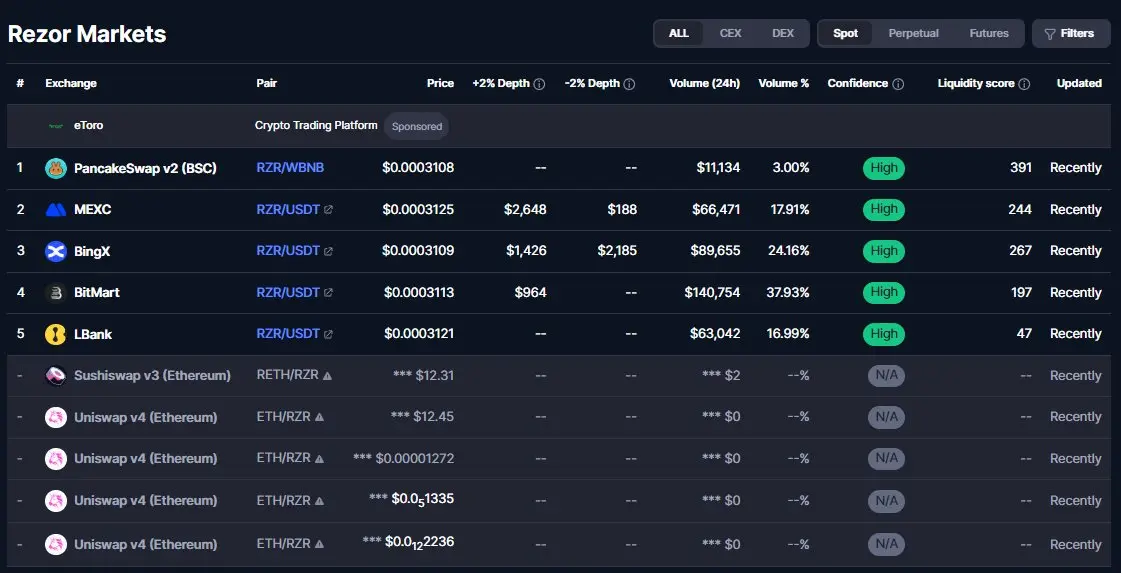
Task: Open the Confidence info icon
Action: tap(898, 84)
